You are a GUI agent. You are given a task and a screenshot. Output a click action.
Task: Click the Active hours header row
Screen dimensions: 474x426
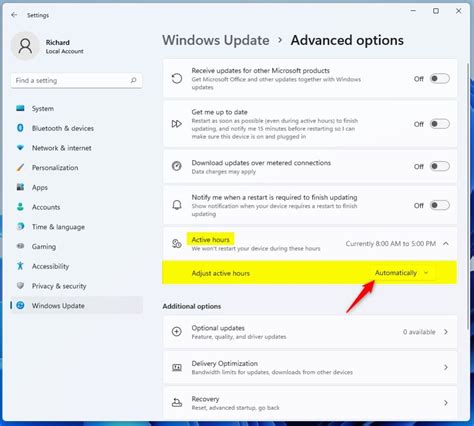(x=310, y=244)
